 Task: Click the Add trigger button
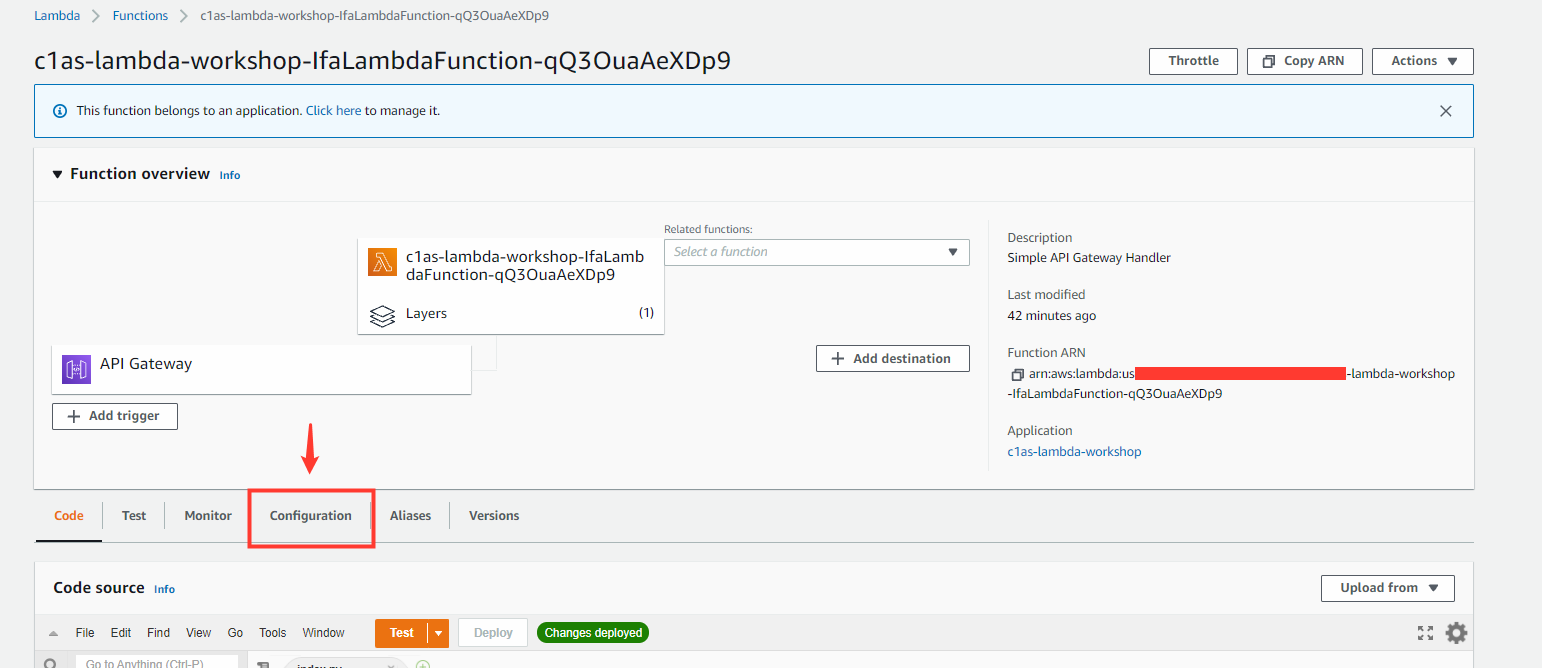114,416
